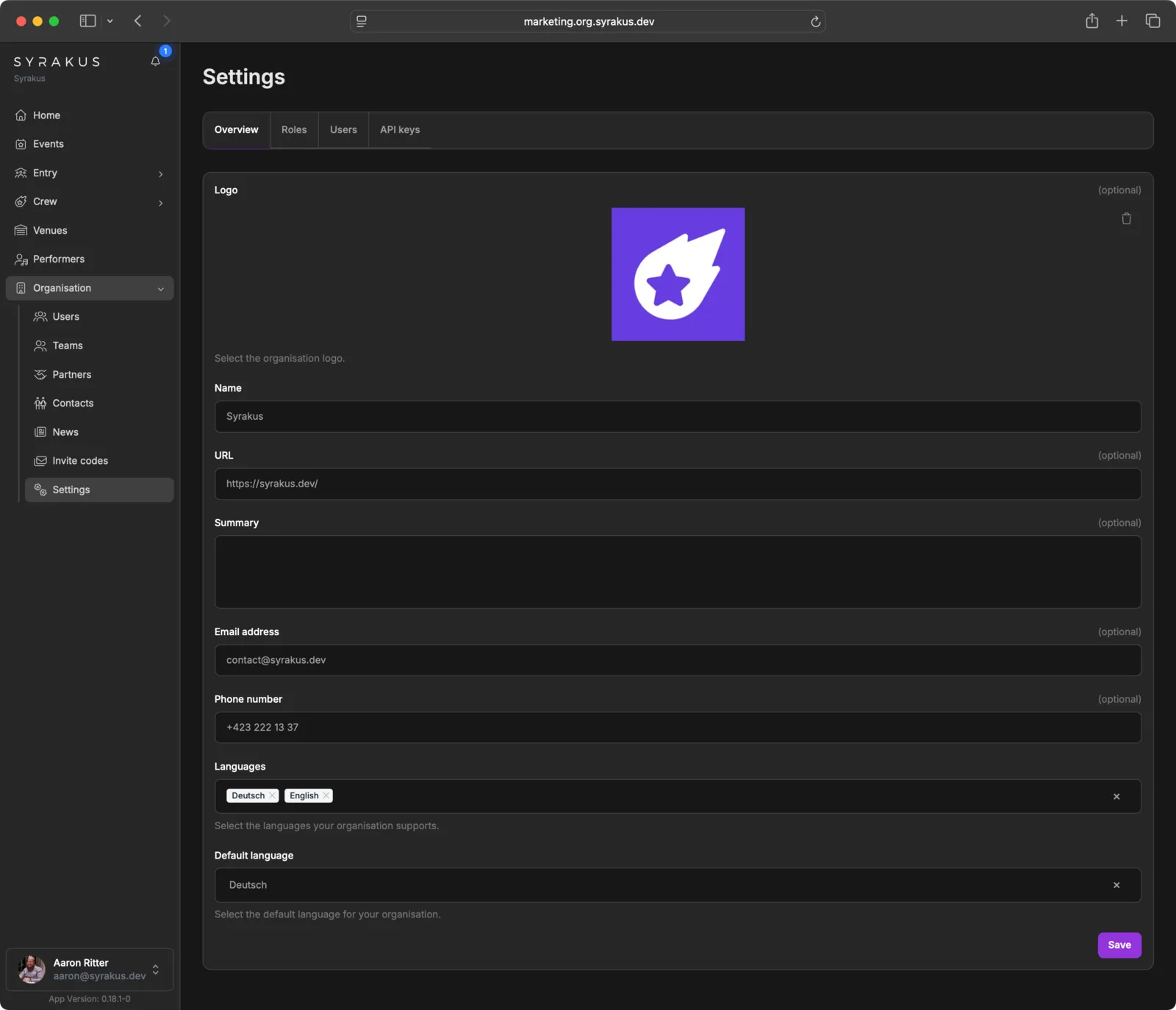Viewport: 1176px width, 1010px height.
Task: Open the Venues section
Action: pos(49,230)
